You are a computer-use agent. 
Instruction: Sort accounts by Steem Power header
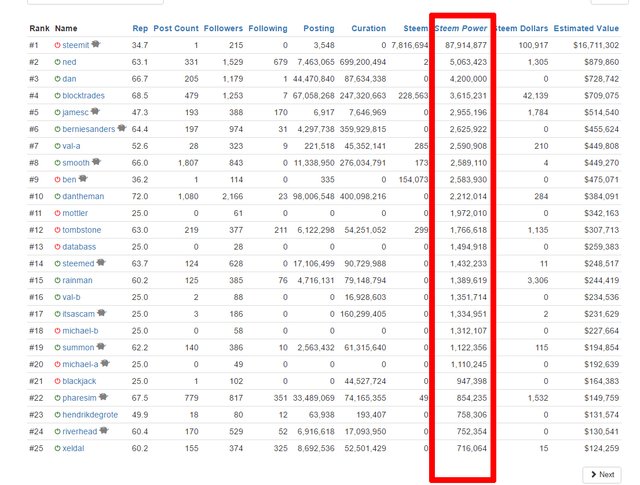pyautogui.click(x=461, y=29)
